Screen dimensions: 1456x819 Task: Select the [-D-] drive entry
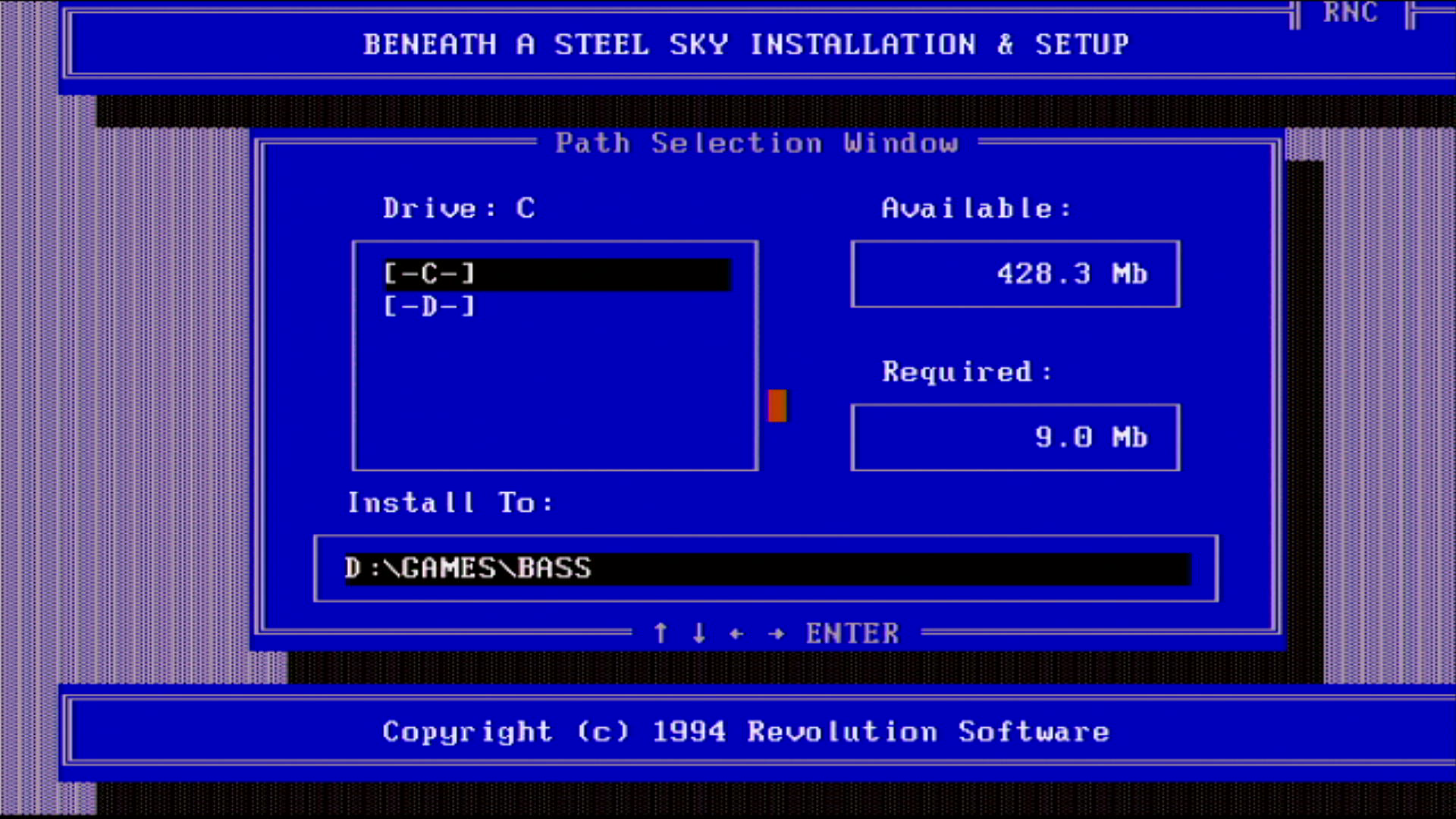click(x=429, y=306)
